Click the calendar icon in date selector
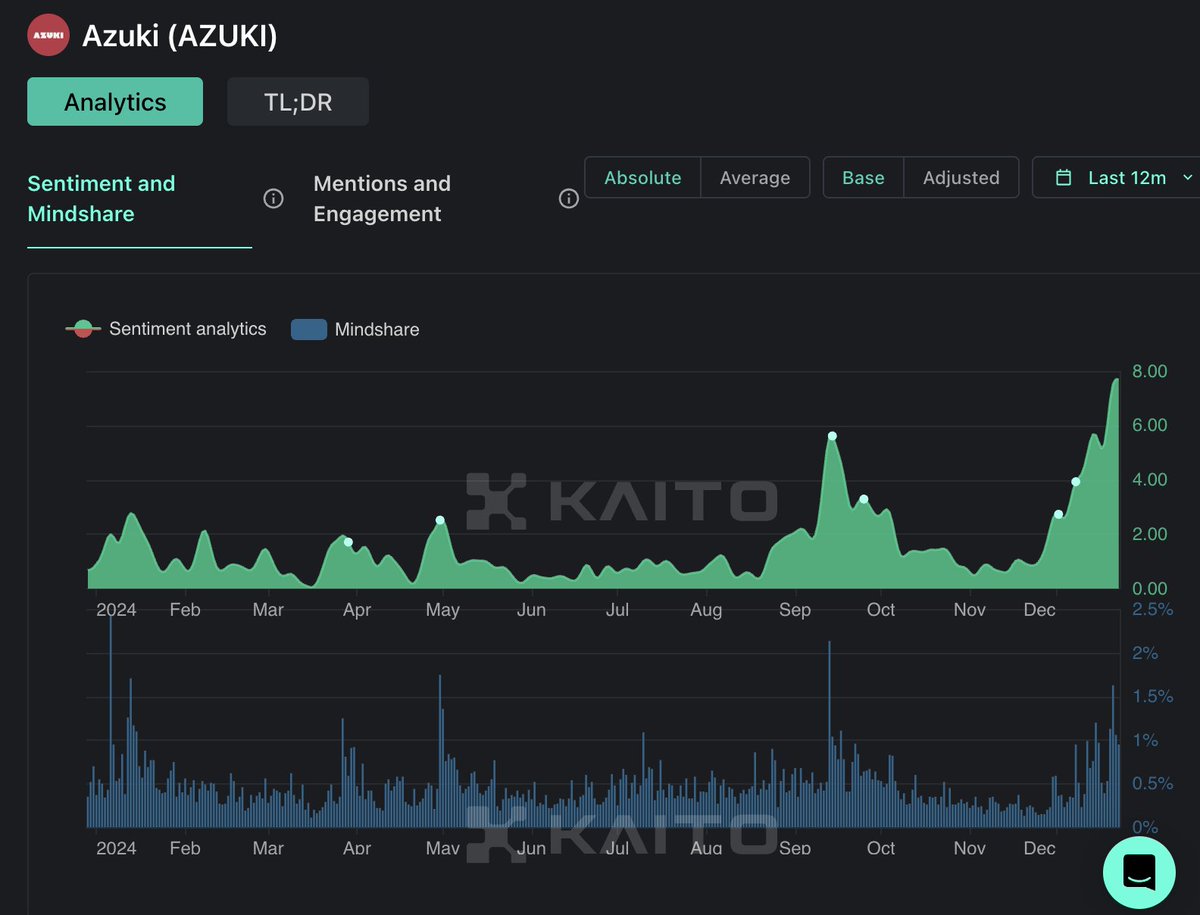1200x915 pixels. pyautogui.click(x=1065, y=177)
